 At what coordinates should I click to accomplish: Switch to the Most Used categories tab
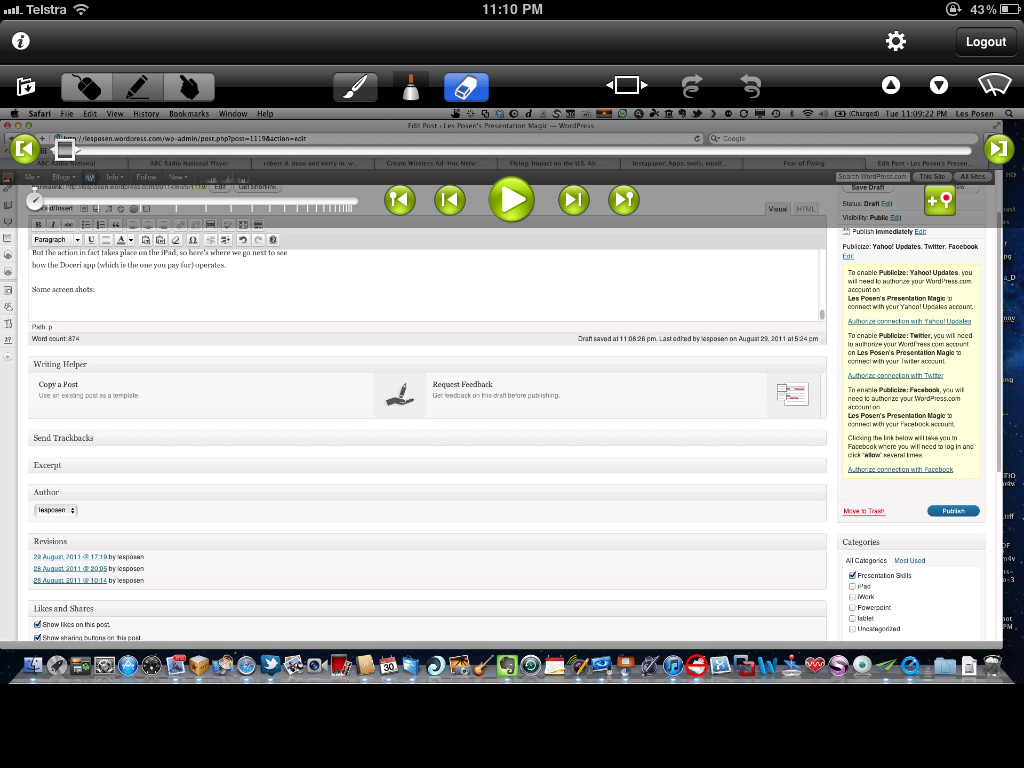[909, 561]
